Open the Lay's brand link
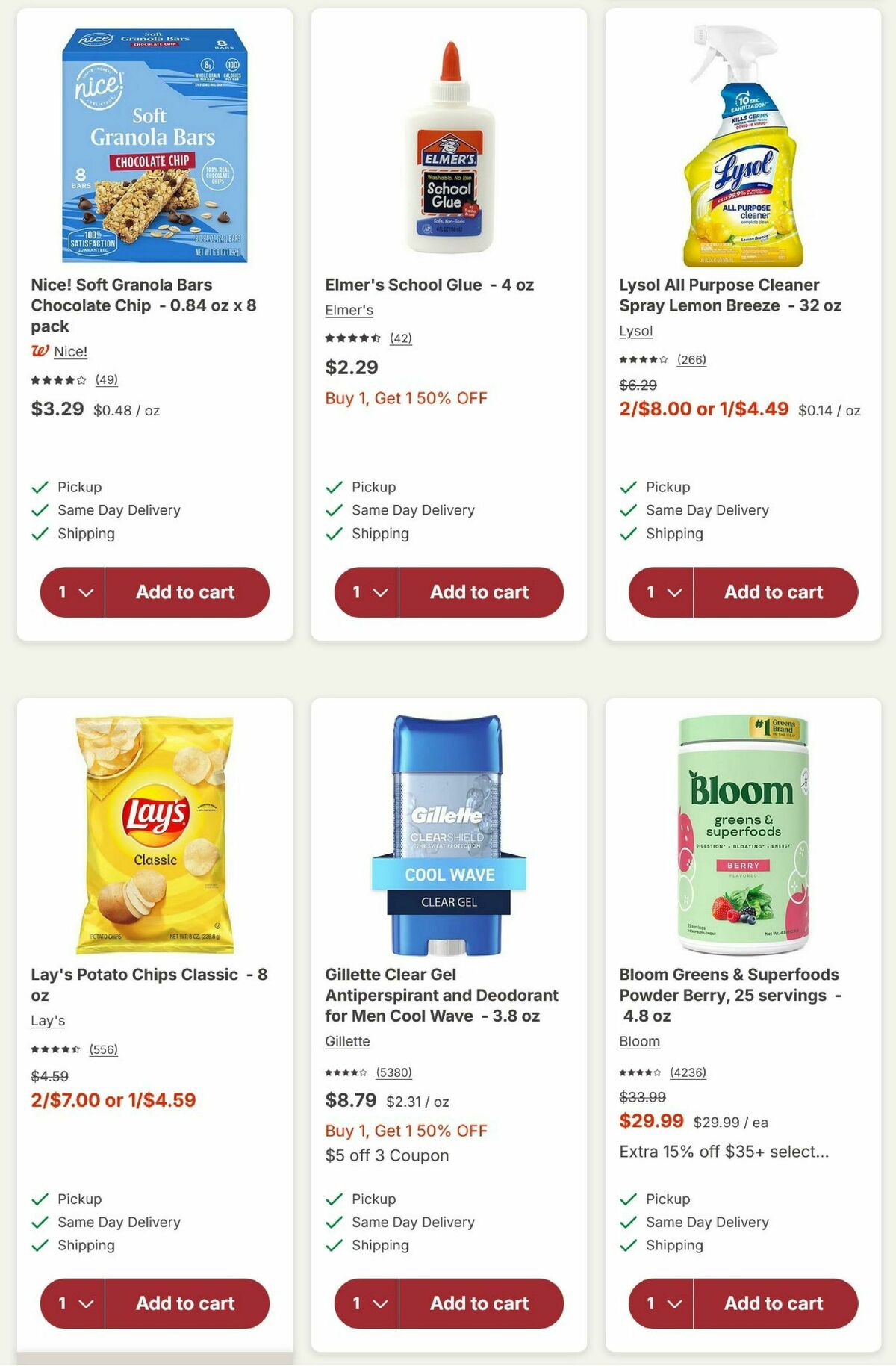The image size is (896, 1366). pyautogui.click(x=48, y=1019)
